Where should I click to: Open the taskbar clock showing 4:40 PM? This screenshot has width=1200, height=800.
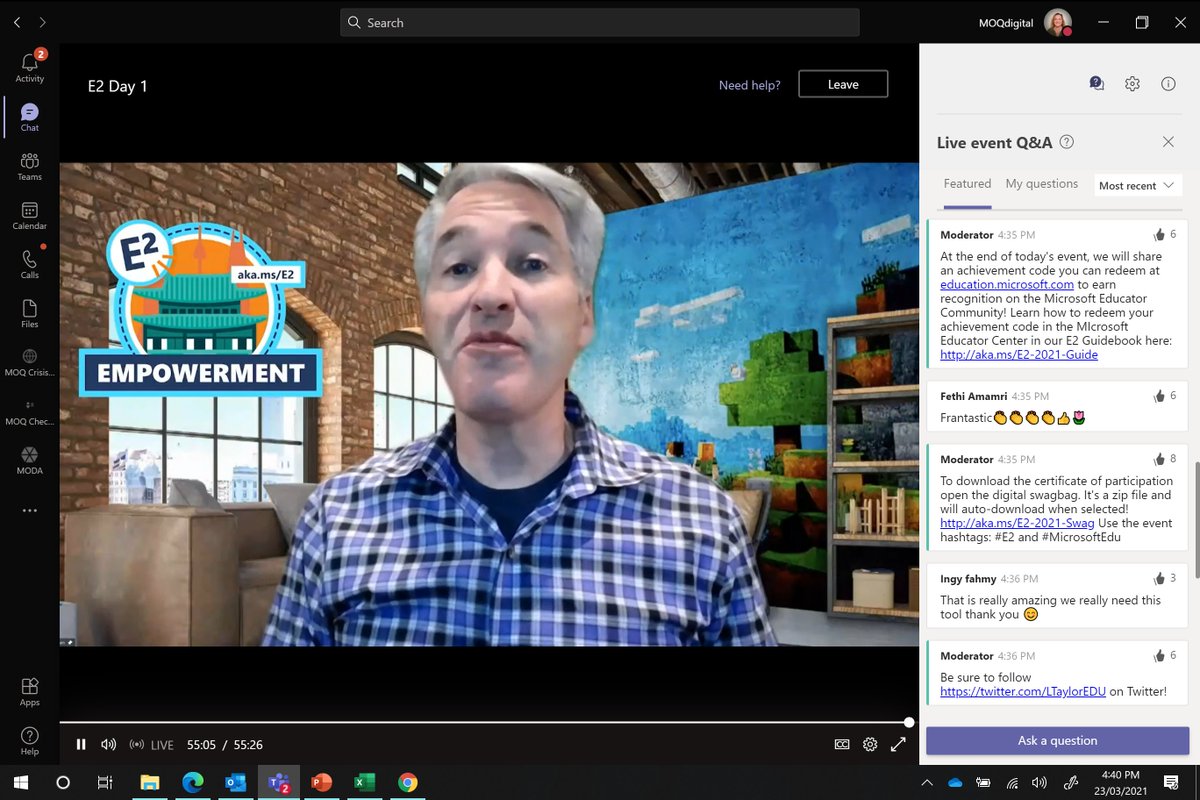click(x=1120, y=782)
